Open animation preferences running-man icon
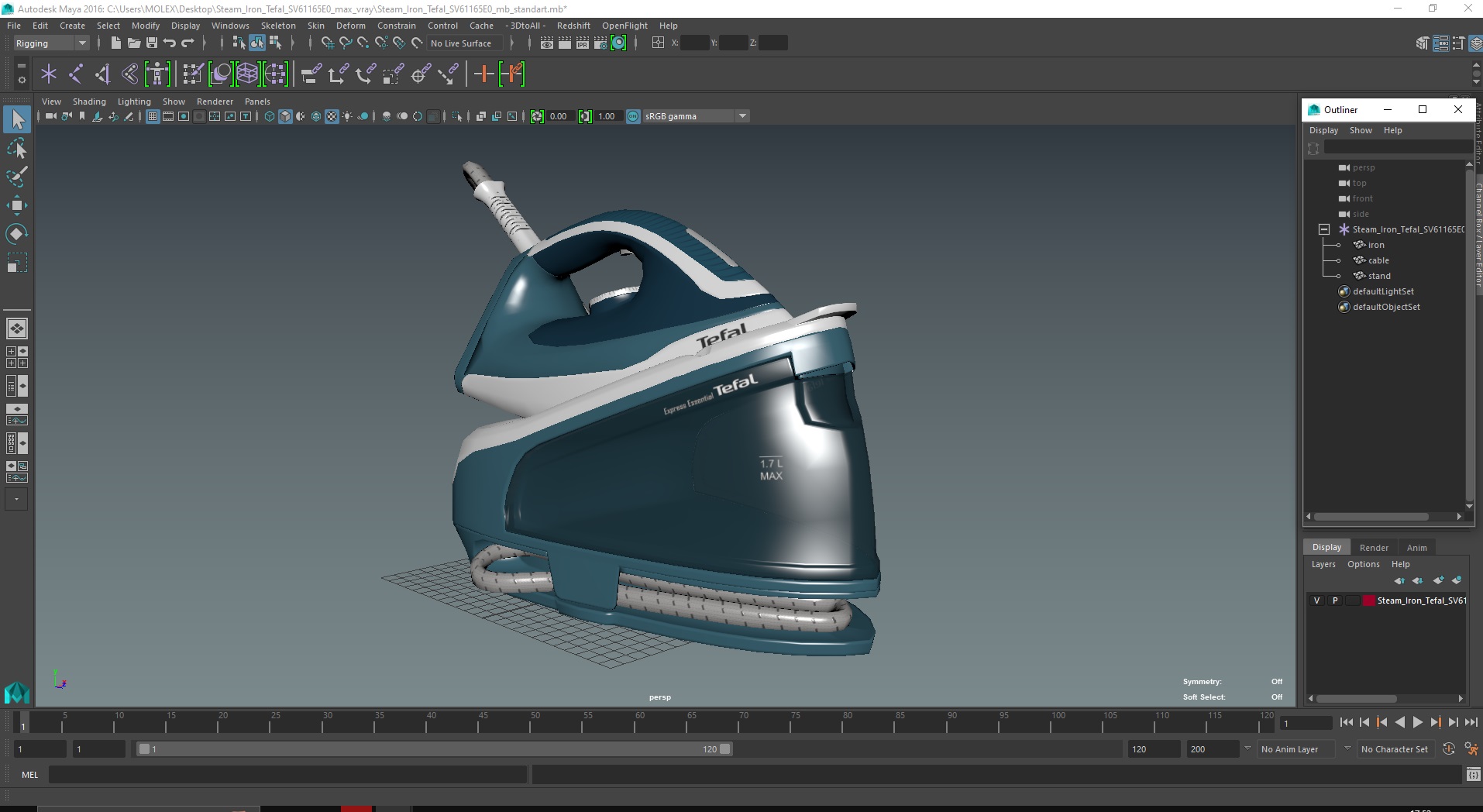Image resolution: width=1483 pixels, height=812 pixels. (x=1471, y=749)
